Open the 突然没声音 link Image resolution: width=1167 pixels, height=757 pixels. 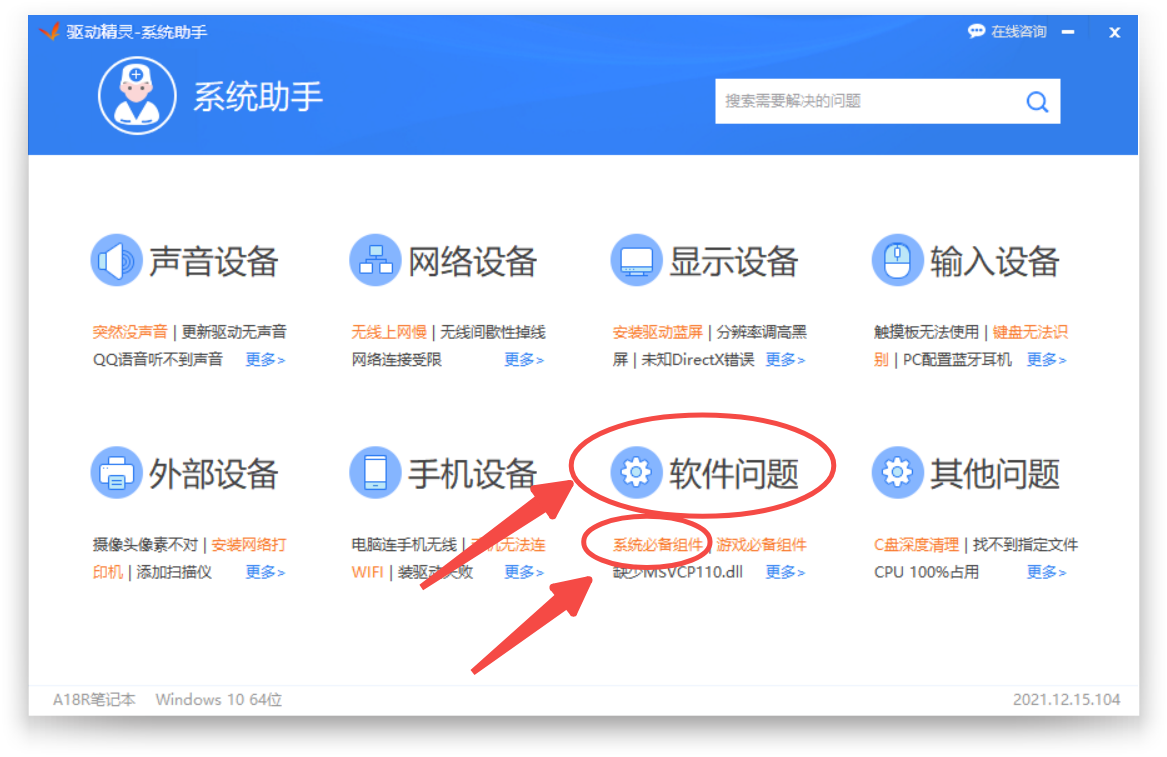[130, 332]
